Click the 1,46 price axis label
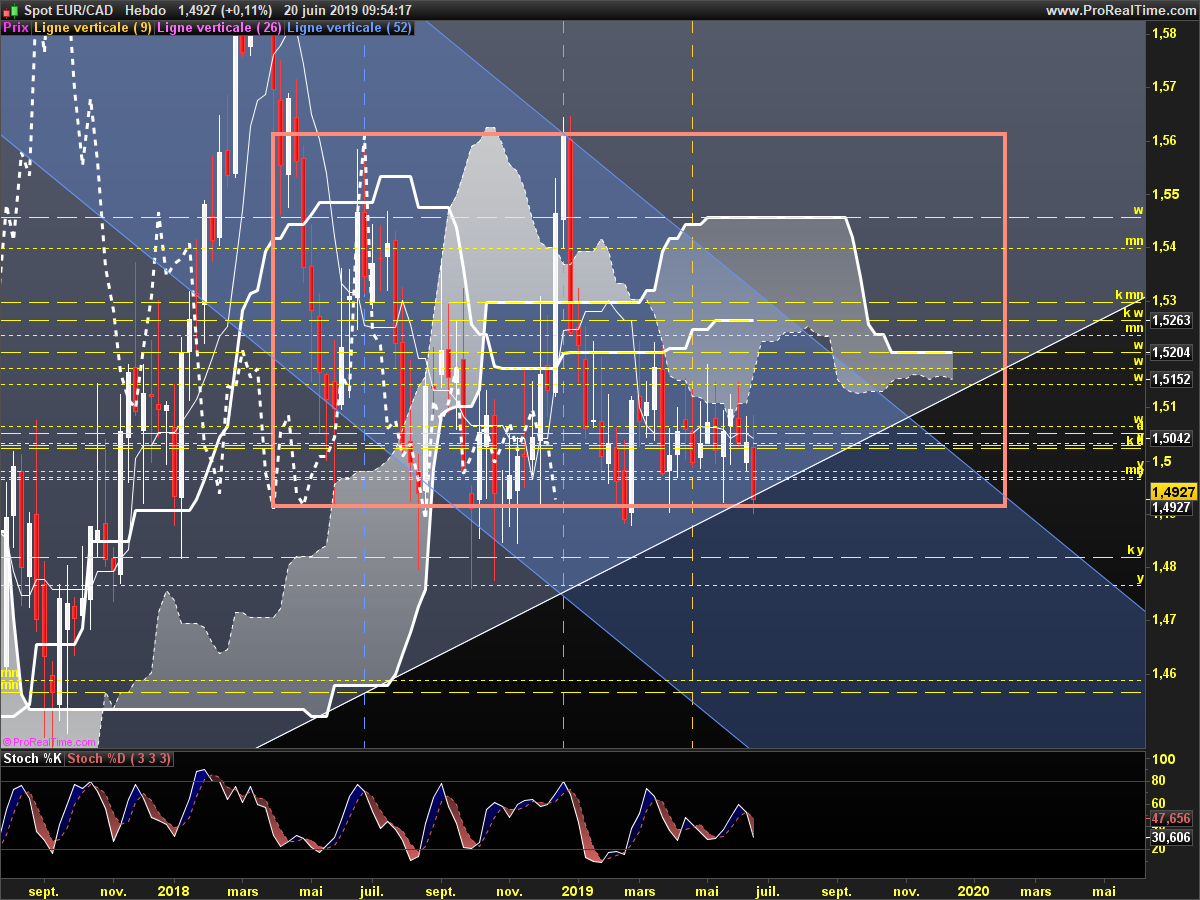Viewport: 1200px width, 900px height. (1163, 673)
